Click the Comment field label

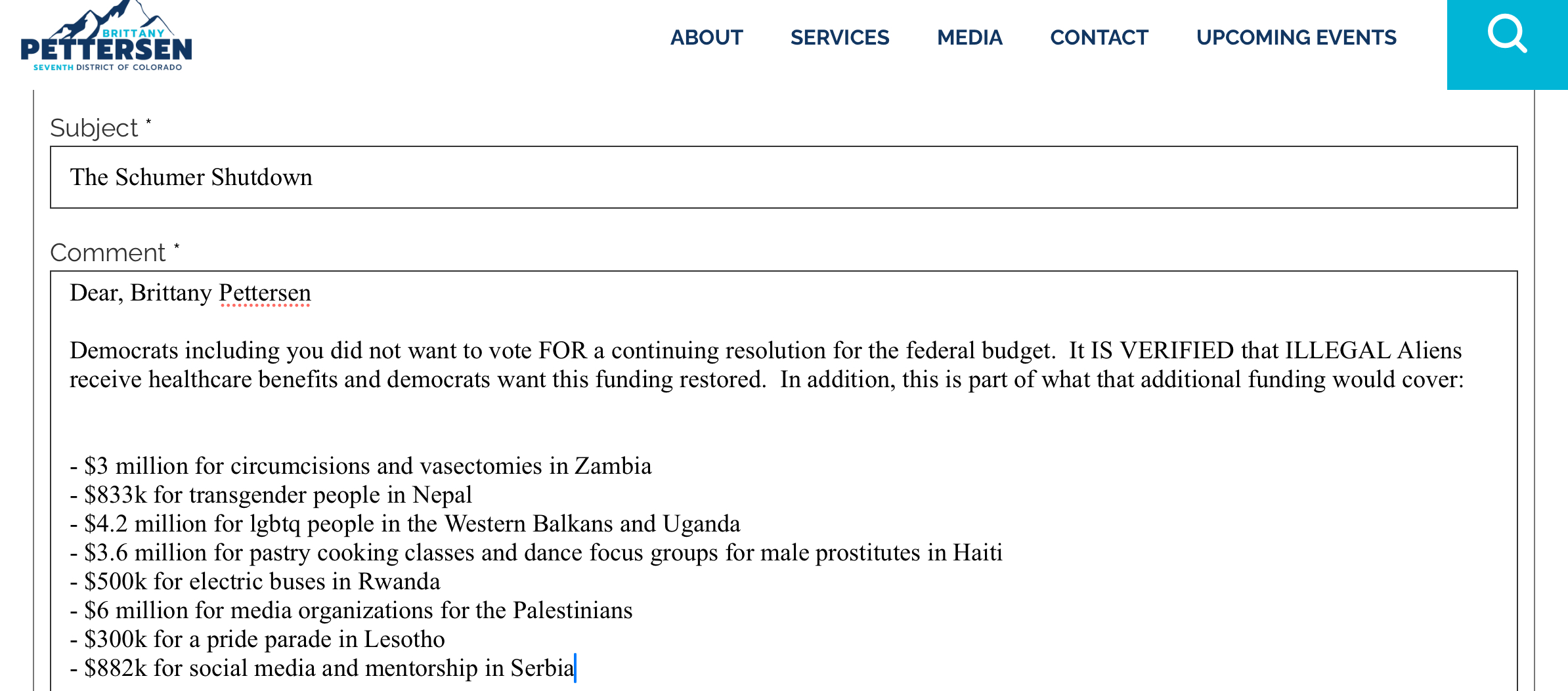point(108,253)
